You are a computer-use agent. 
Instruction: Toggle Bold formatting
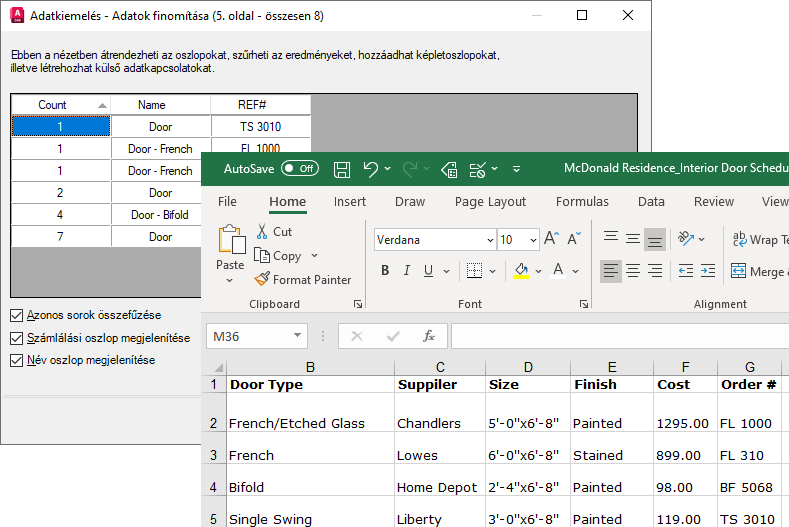click(x=385, y=271)
